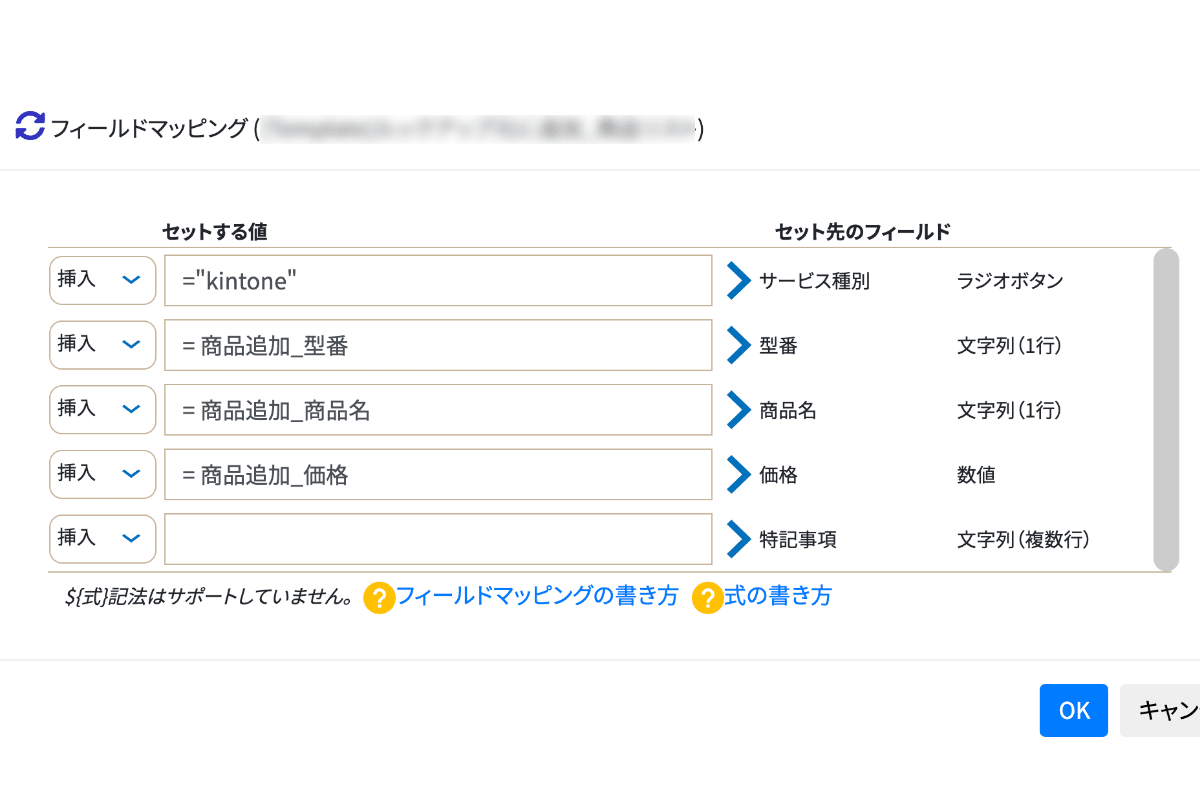Select the input field containing ="kintone"

[x=438, y=280]
